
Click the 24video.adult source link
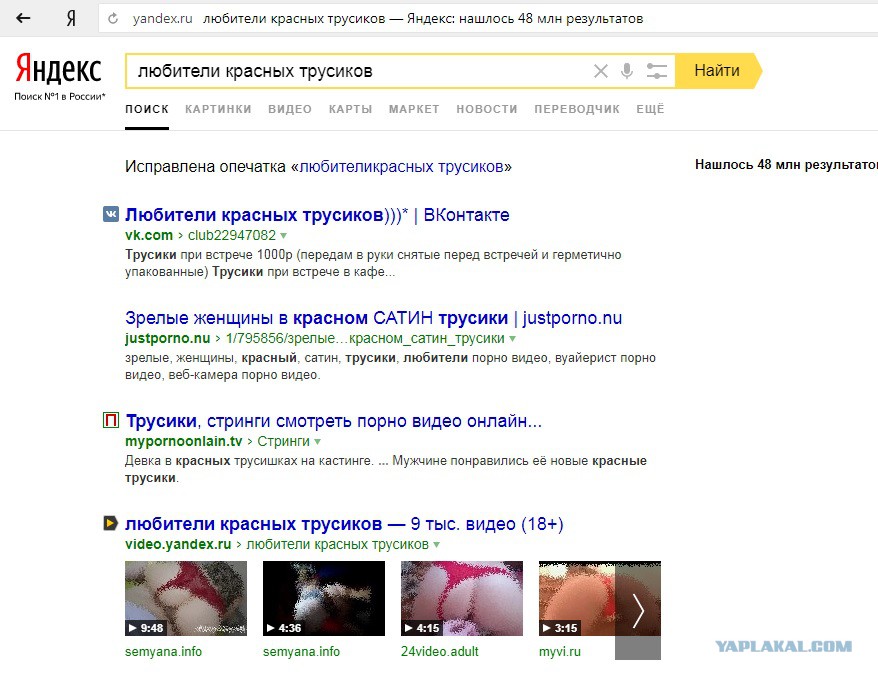[440, 652]
